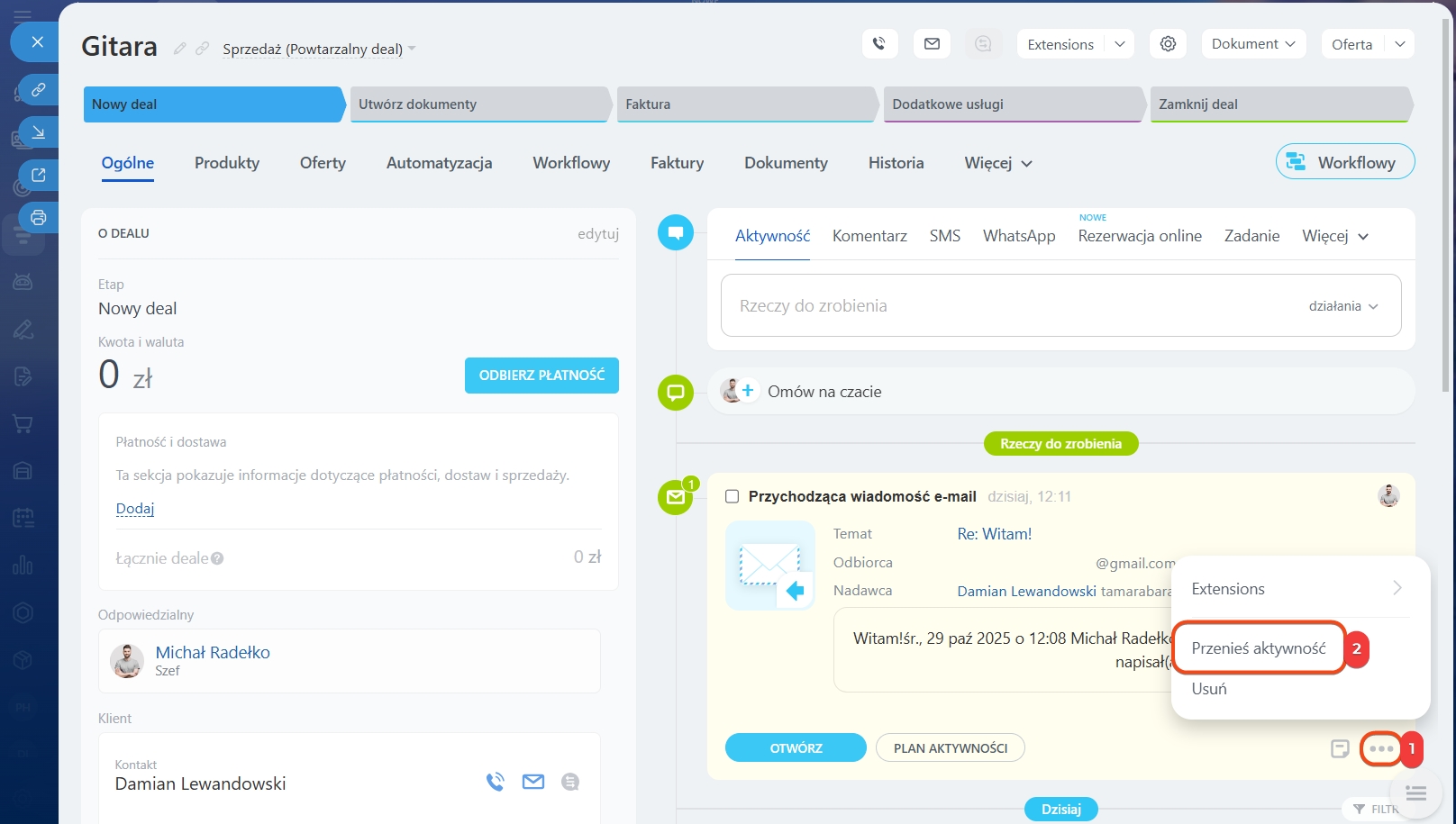The height and width of the screenshot is (824, 1456).
Task: Select Przenieś aktywność from context menu
Action: tap(1258, 648)
